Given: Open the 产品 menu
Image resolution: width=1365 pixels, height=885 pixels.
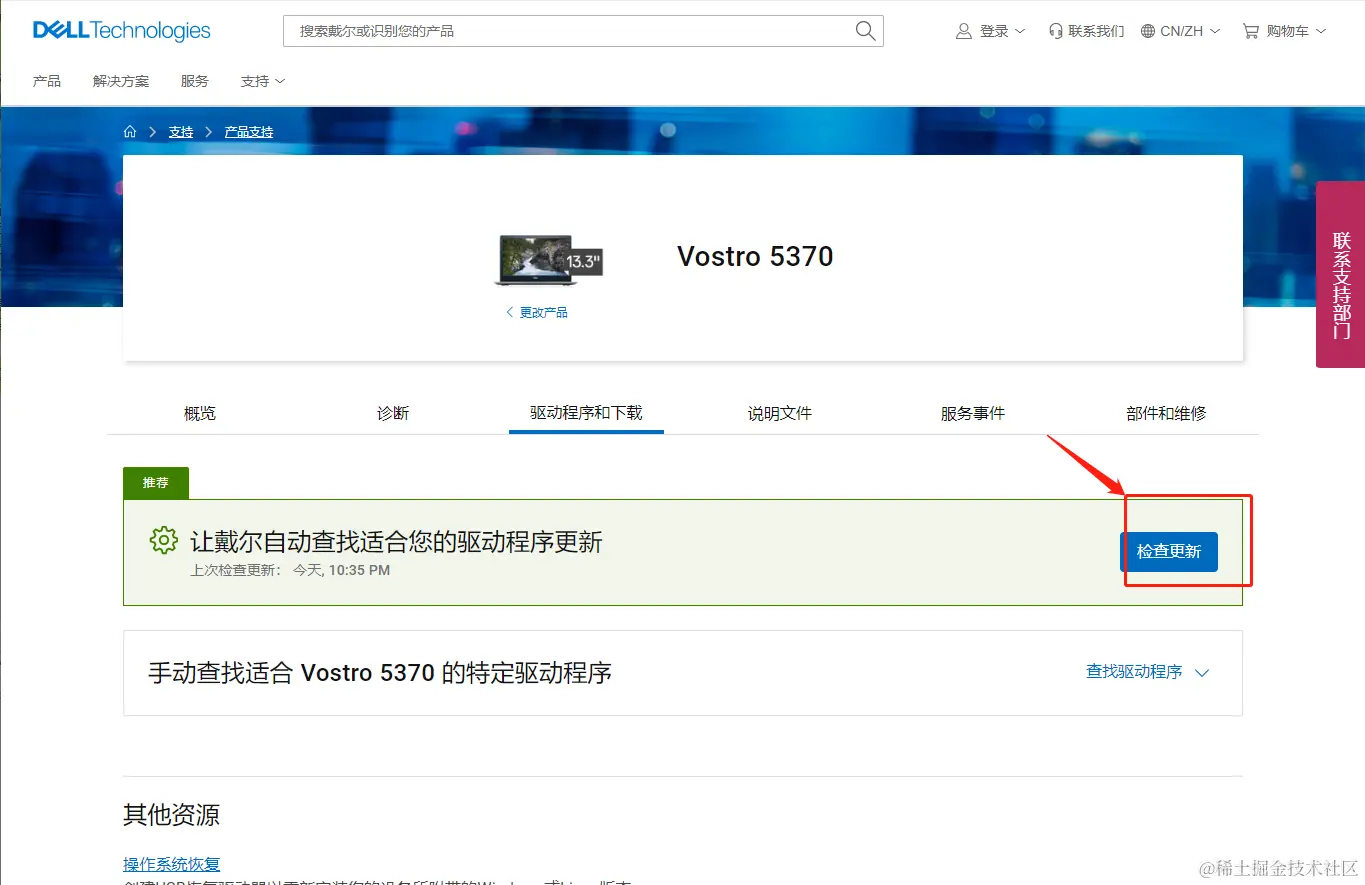Looking at the screenshot, I should [47, 81].
